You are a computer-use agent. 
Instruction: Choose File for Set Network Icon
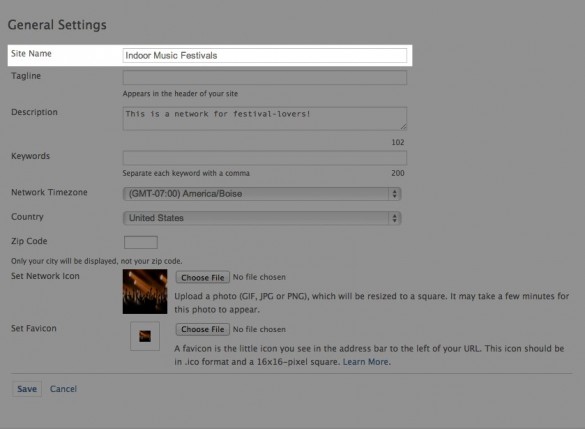203,277
